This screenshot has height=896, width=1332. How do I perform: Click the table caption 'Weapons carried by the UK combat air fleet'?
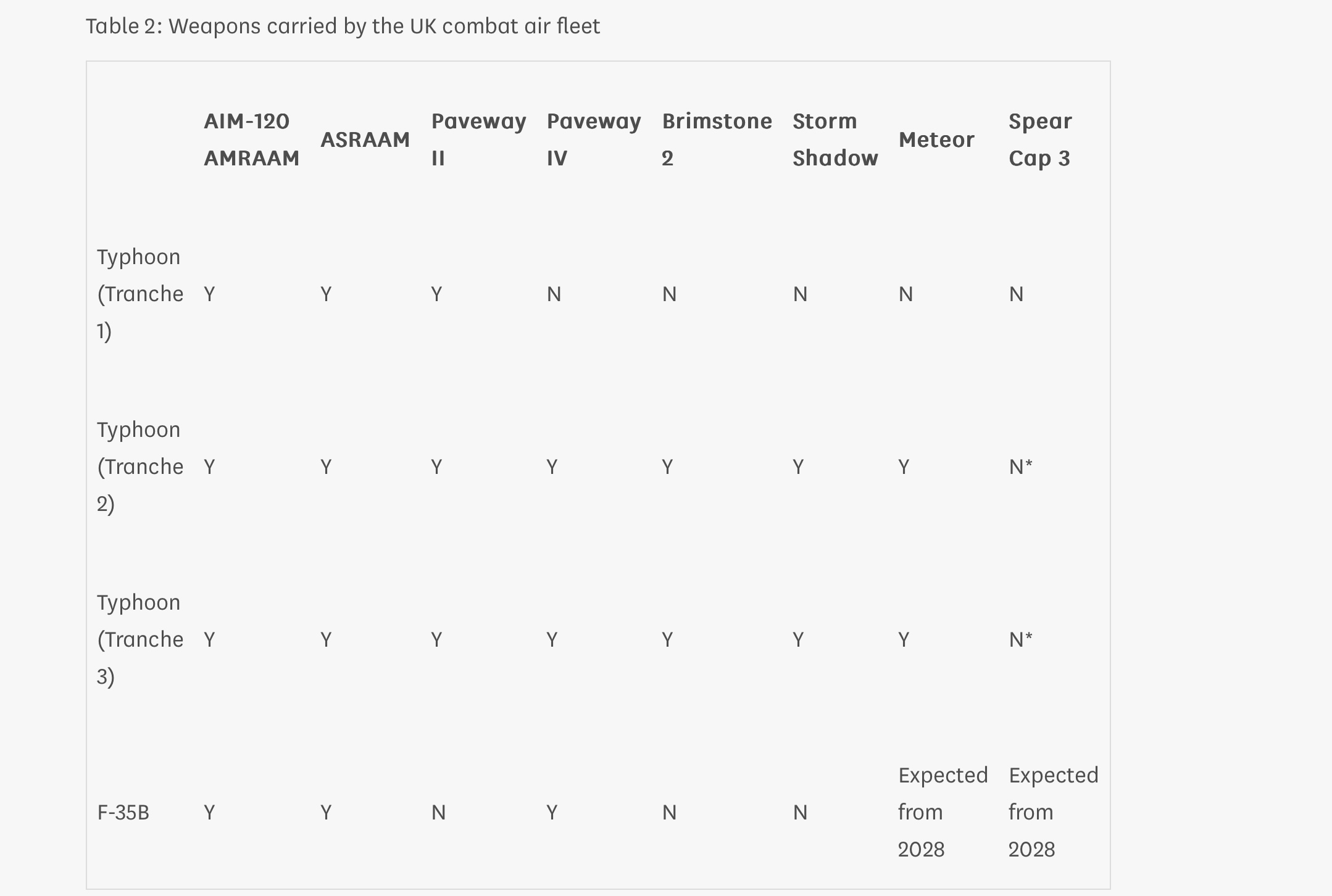pyautogui.click(x=343, y=26)
